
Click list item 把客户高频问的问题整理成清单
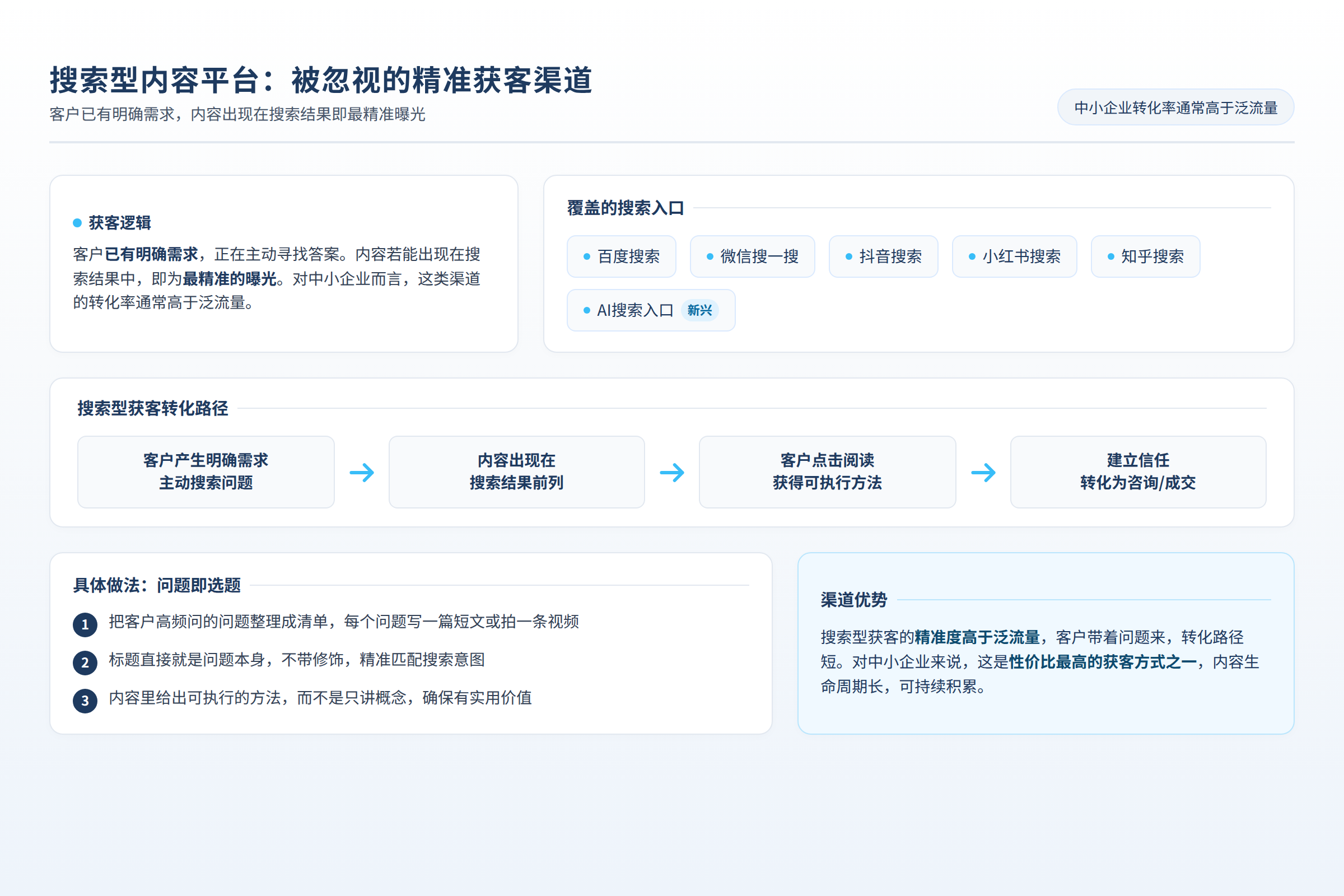click(x=344, y=622)
